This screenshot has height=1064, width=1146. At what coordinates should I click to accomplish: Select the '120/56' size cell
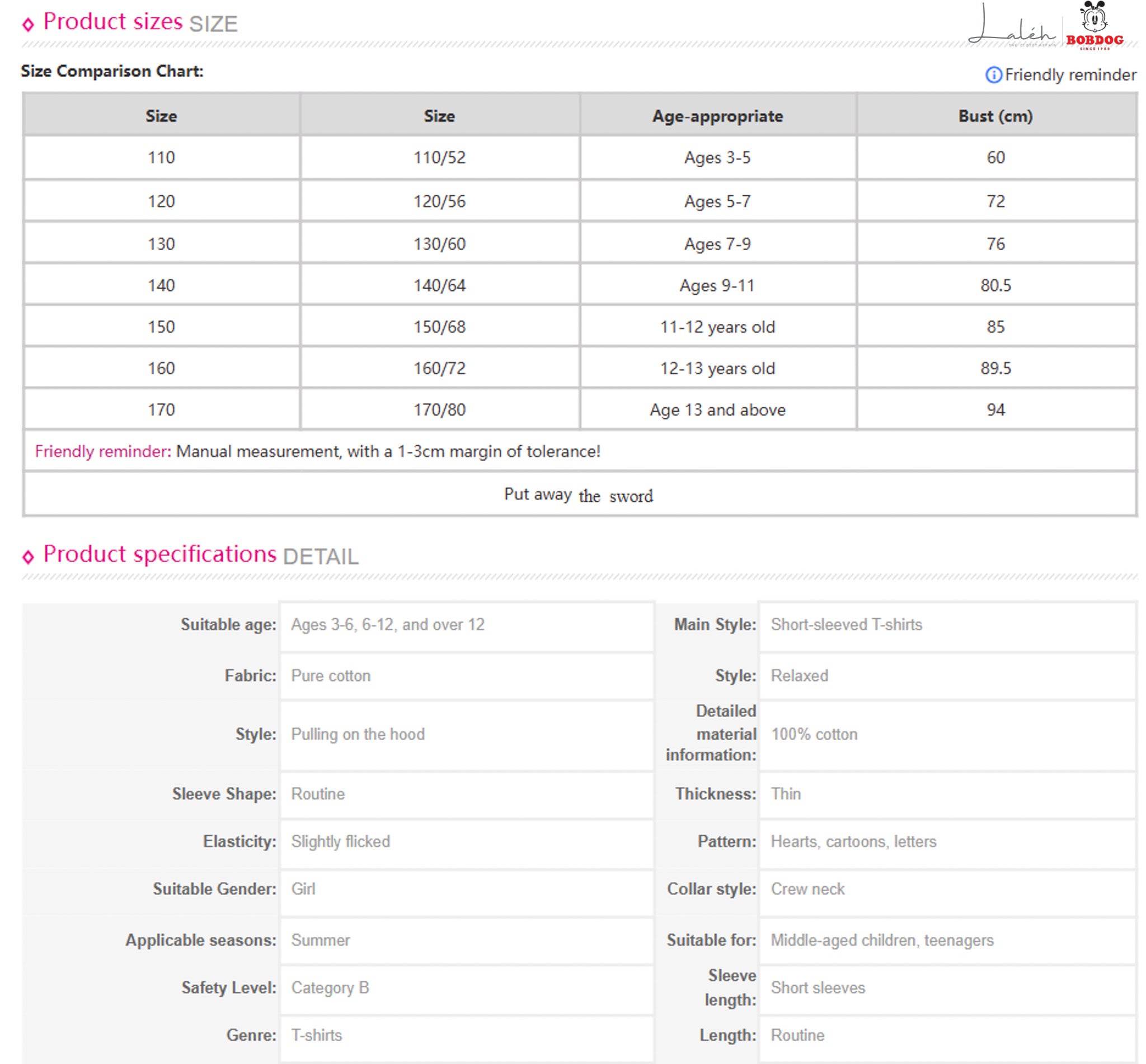click(439, 201)
